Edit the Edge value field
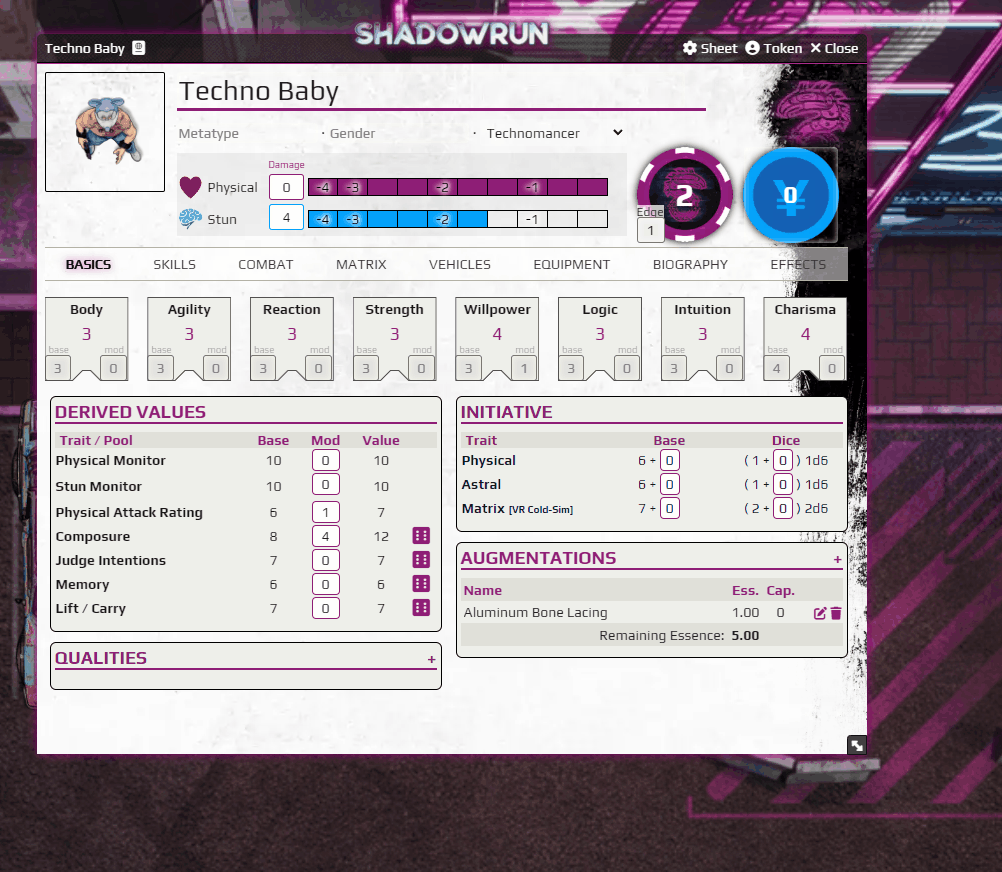The height and width of the screenshot is (872, 1002). [651, 231]
